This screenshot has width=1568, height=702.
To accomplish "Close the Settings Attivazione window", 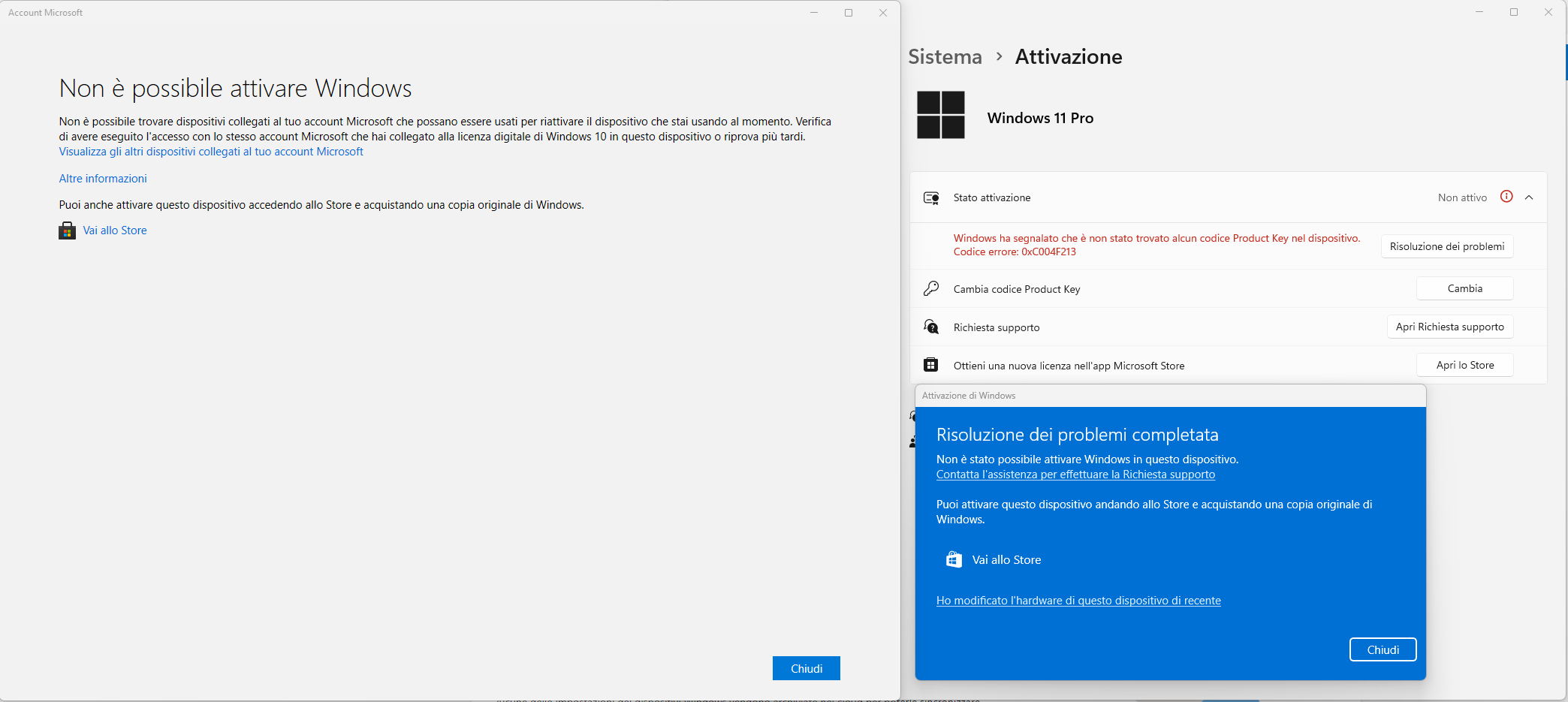I will [x=1548, y=12].
